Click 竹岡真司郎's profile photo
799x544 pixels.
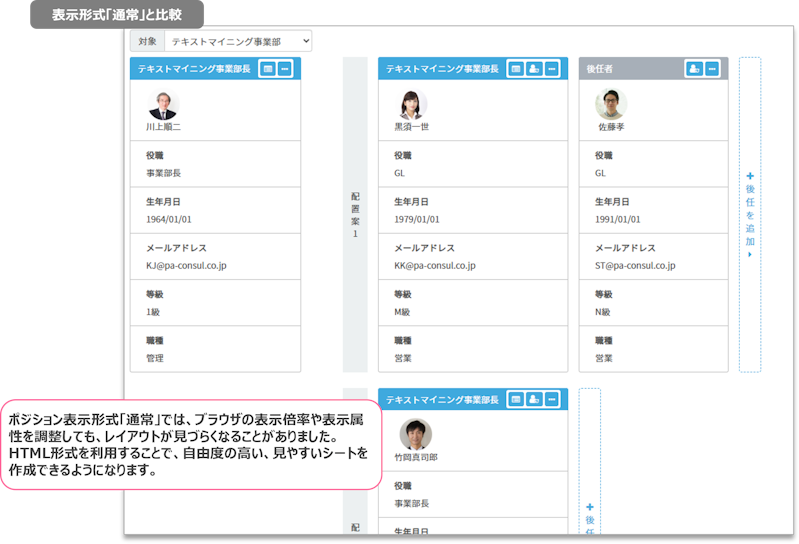coord(415,435)
